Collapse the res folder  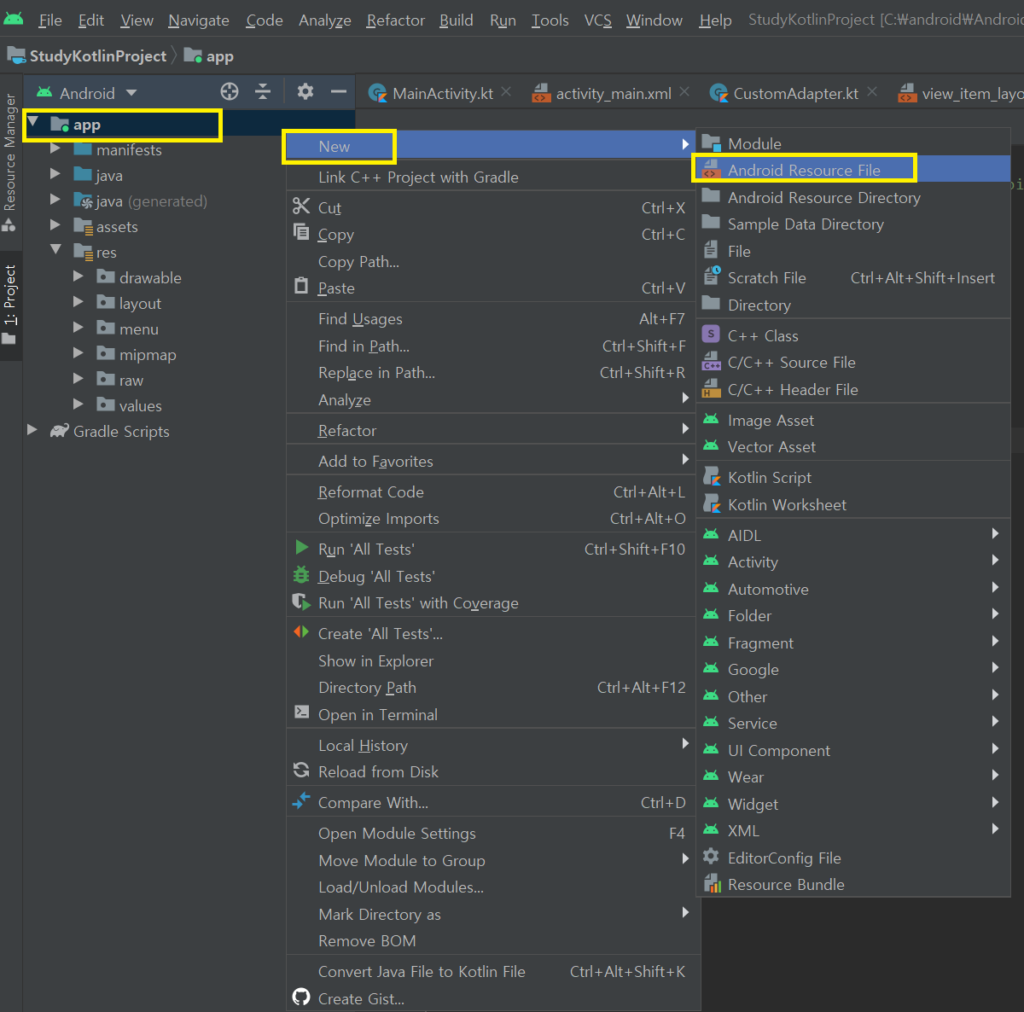click(56, 252)
